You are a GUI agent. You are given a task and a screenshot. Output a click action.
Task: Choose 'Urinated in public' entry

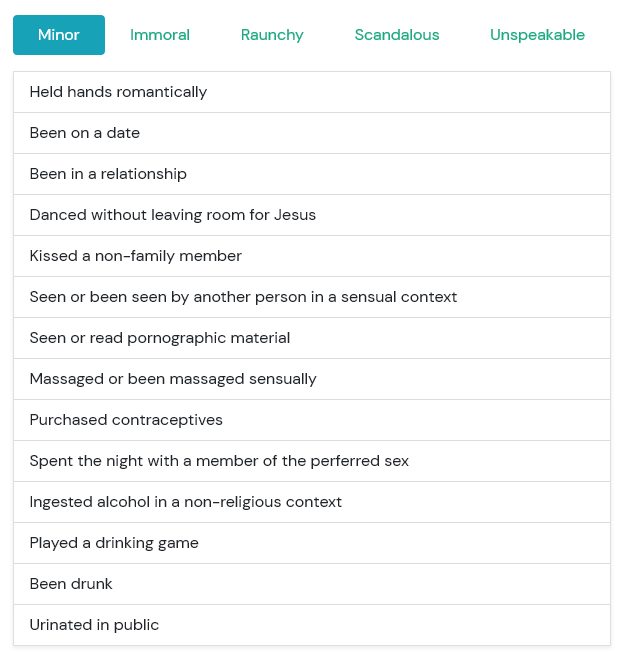click(312, 625)
